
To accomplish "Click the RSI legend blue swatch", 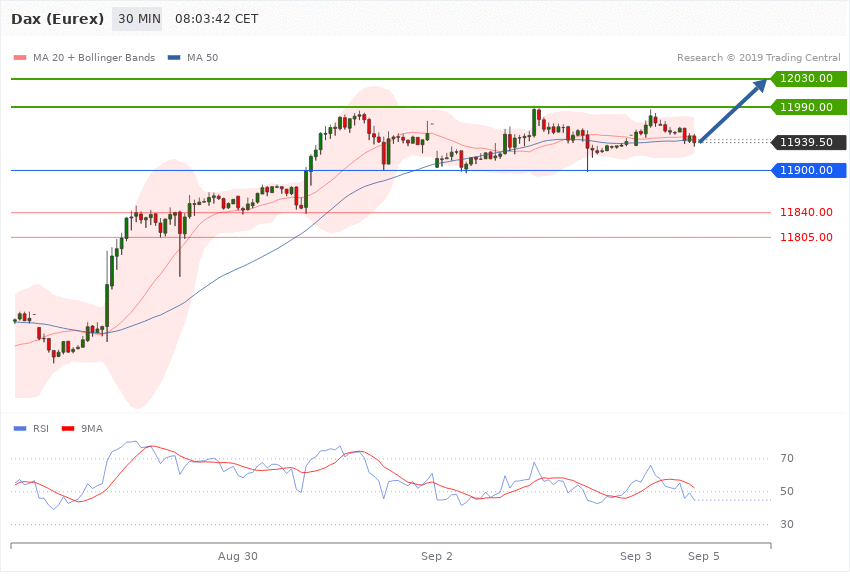I will [x=20, y=429].
